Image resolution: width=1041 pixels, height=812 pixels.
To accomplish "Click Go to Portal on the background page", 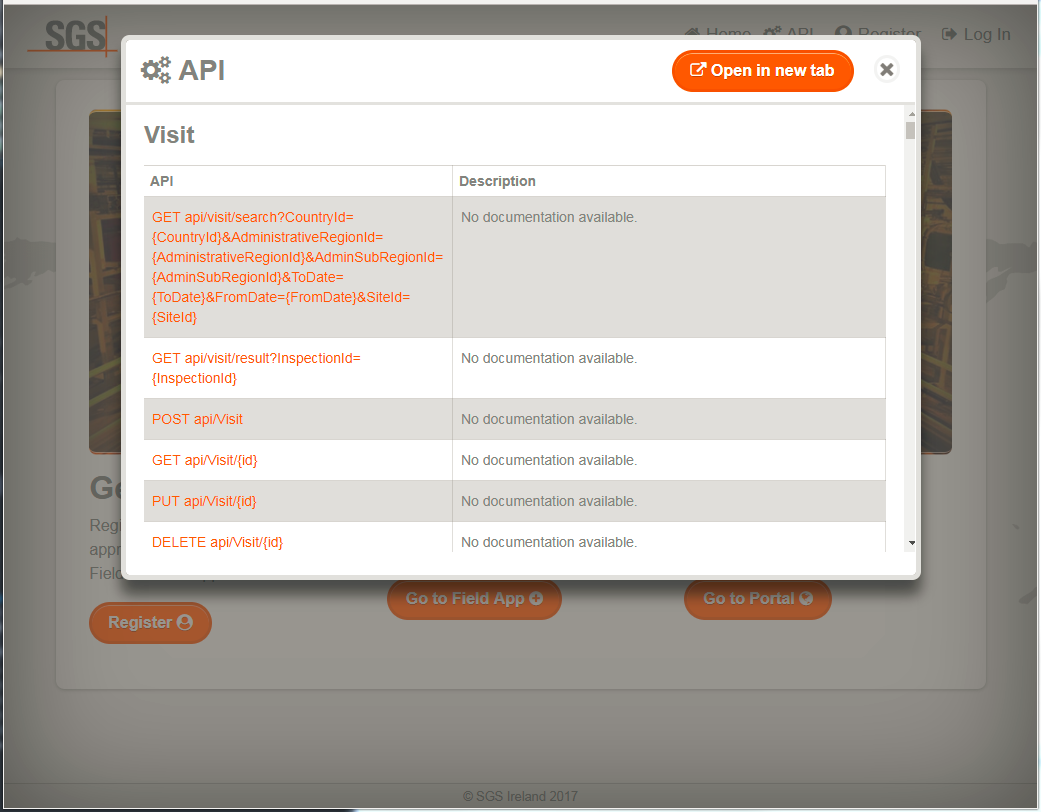I will (758, 599).
